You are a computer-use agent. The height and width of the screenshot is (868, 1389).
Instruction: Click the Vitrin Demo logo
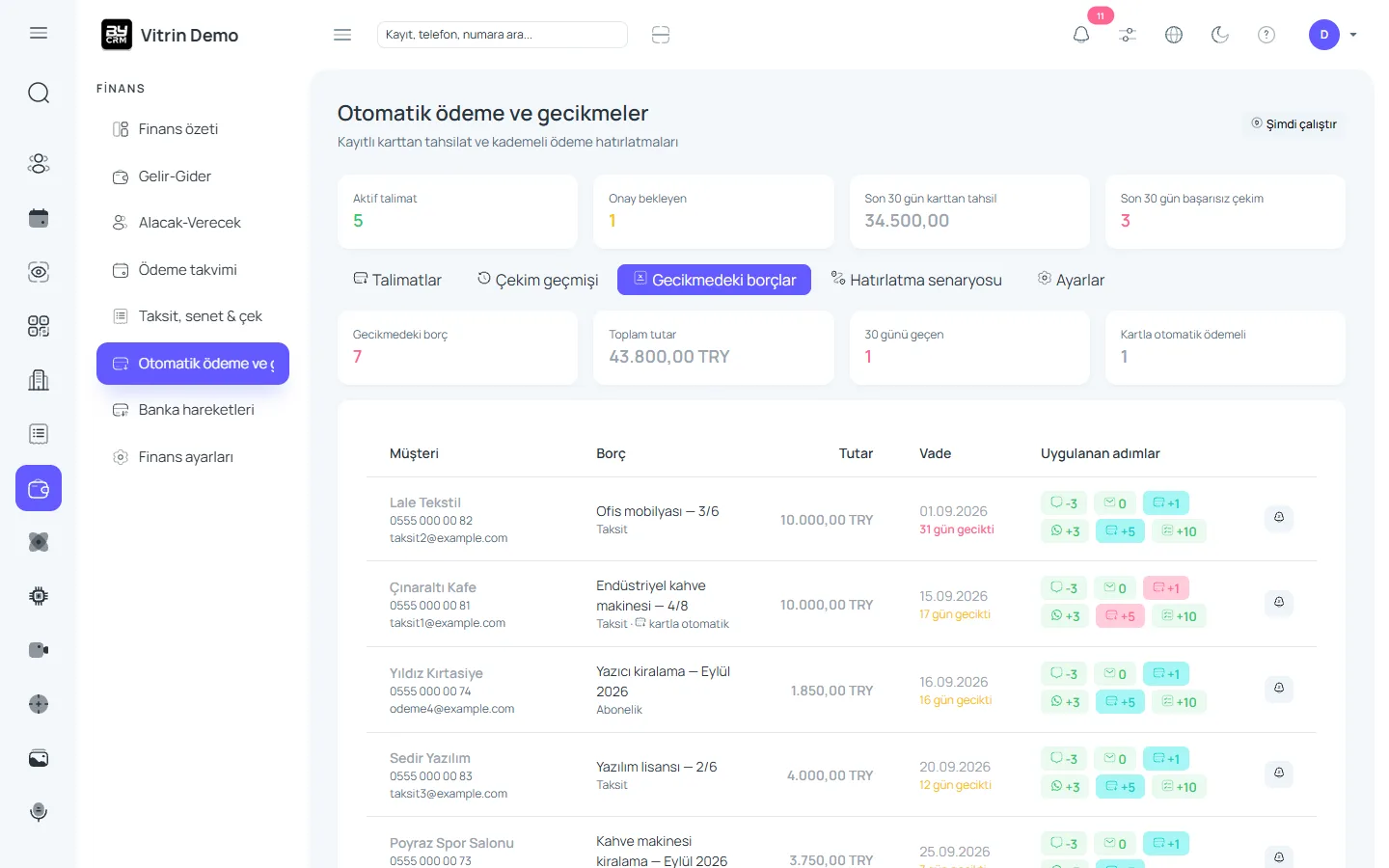point(170,35)
